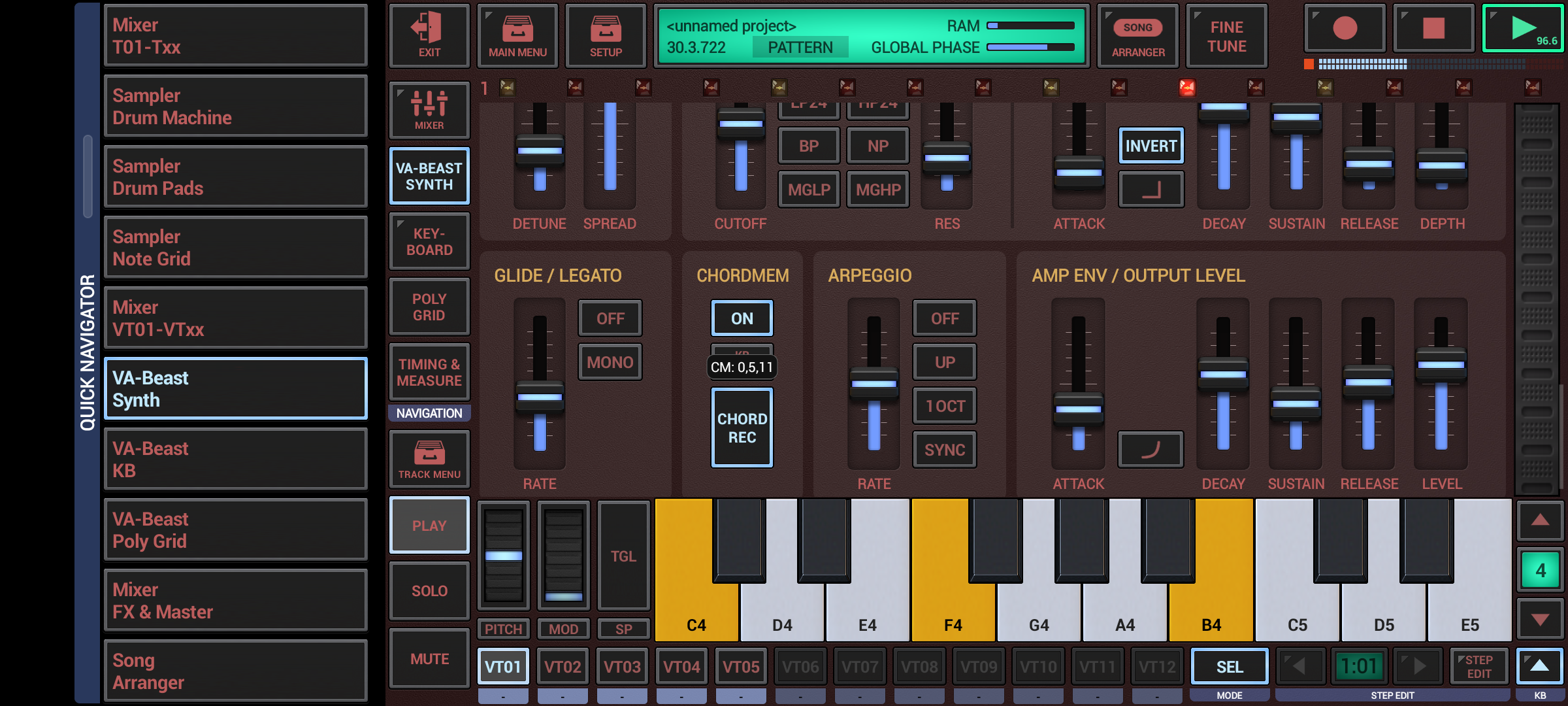
Task: Shift keyboard octave up with up arrow
Action: (x=1540, y=520)
